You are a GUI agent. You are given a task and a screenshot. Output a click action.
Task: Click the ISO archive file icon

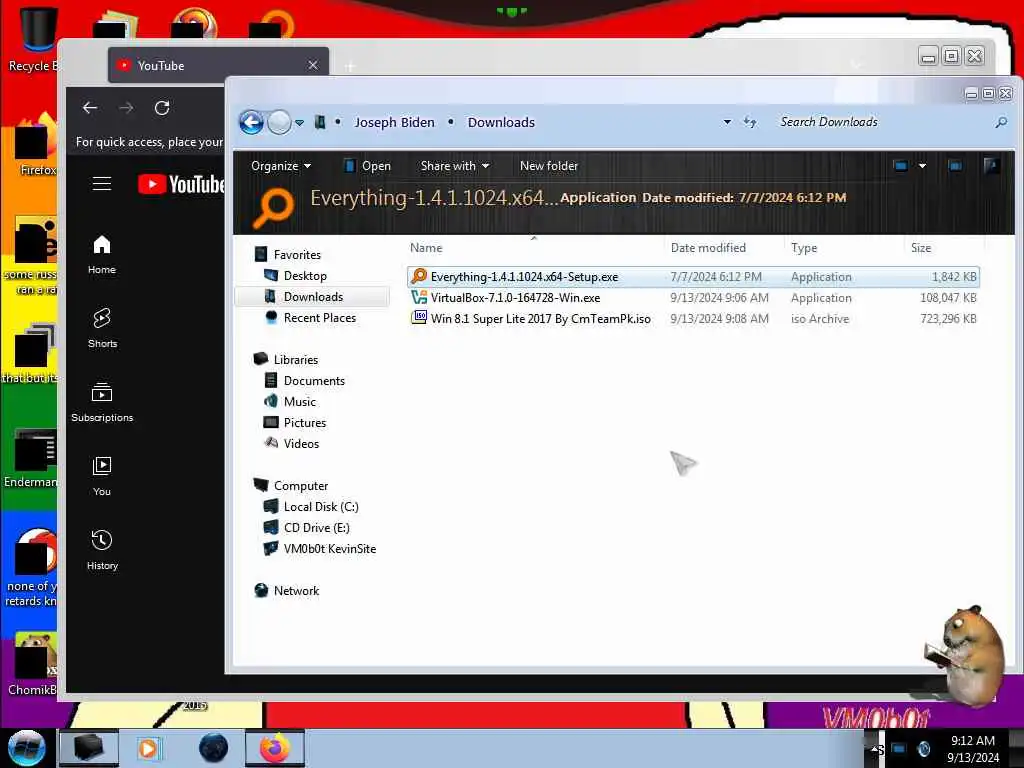419,318
